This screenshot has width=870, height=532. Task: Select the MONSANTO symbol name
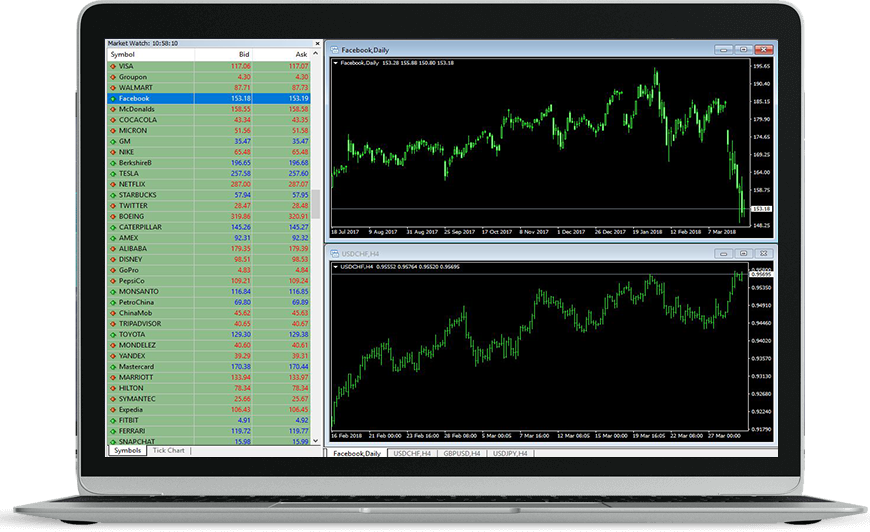pos(139,292)
